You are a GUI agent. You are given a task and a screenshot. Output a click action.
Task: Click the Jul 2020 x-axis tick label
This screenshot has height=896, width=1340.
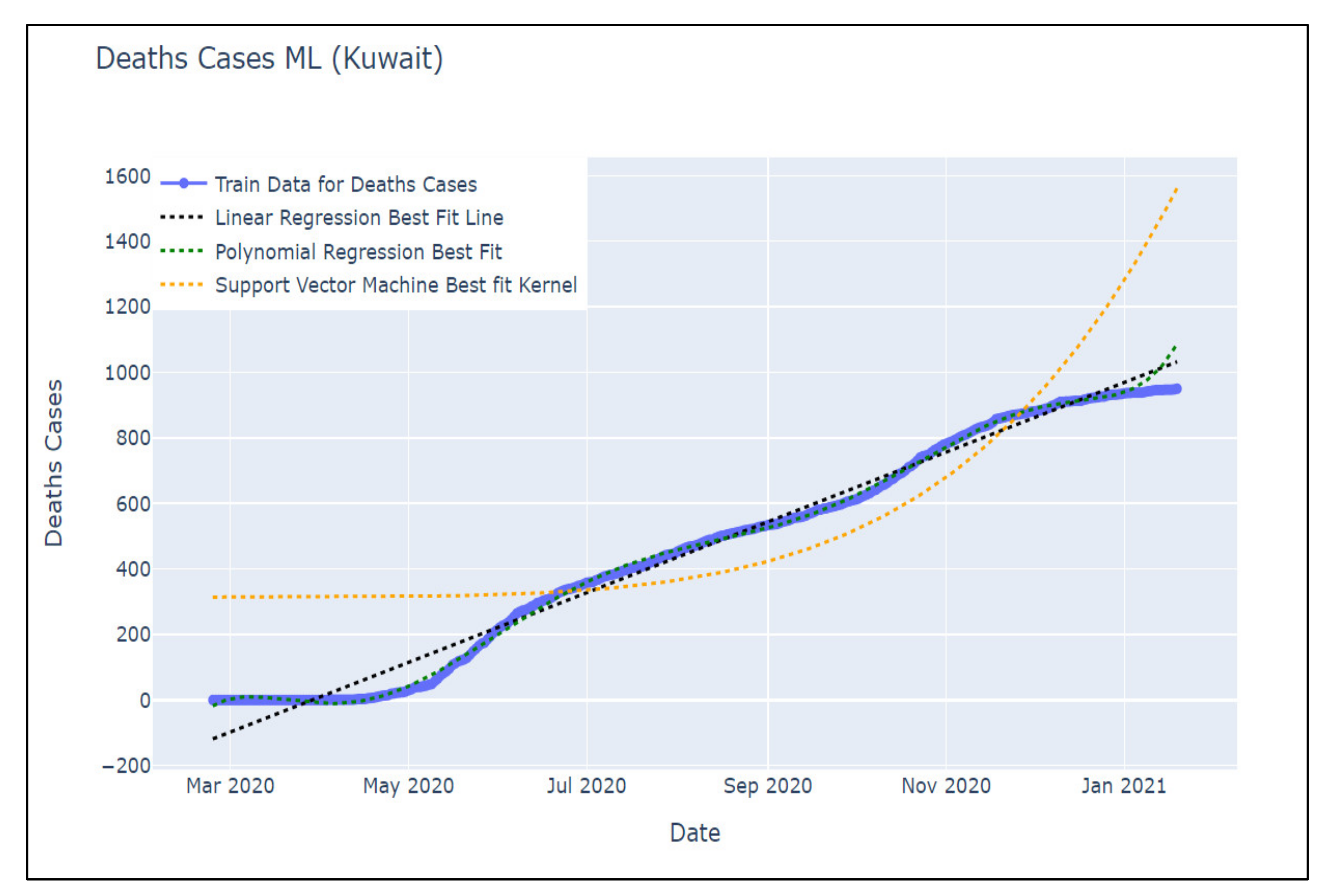coord(586,786)
